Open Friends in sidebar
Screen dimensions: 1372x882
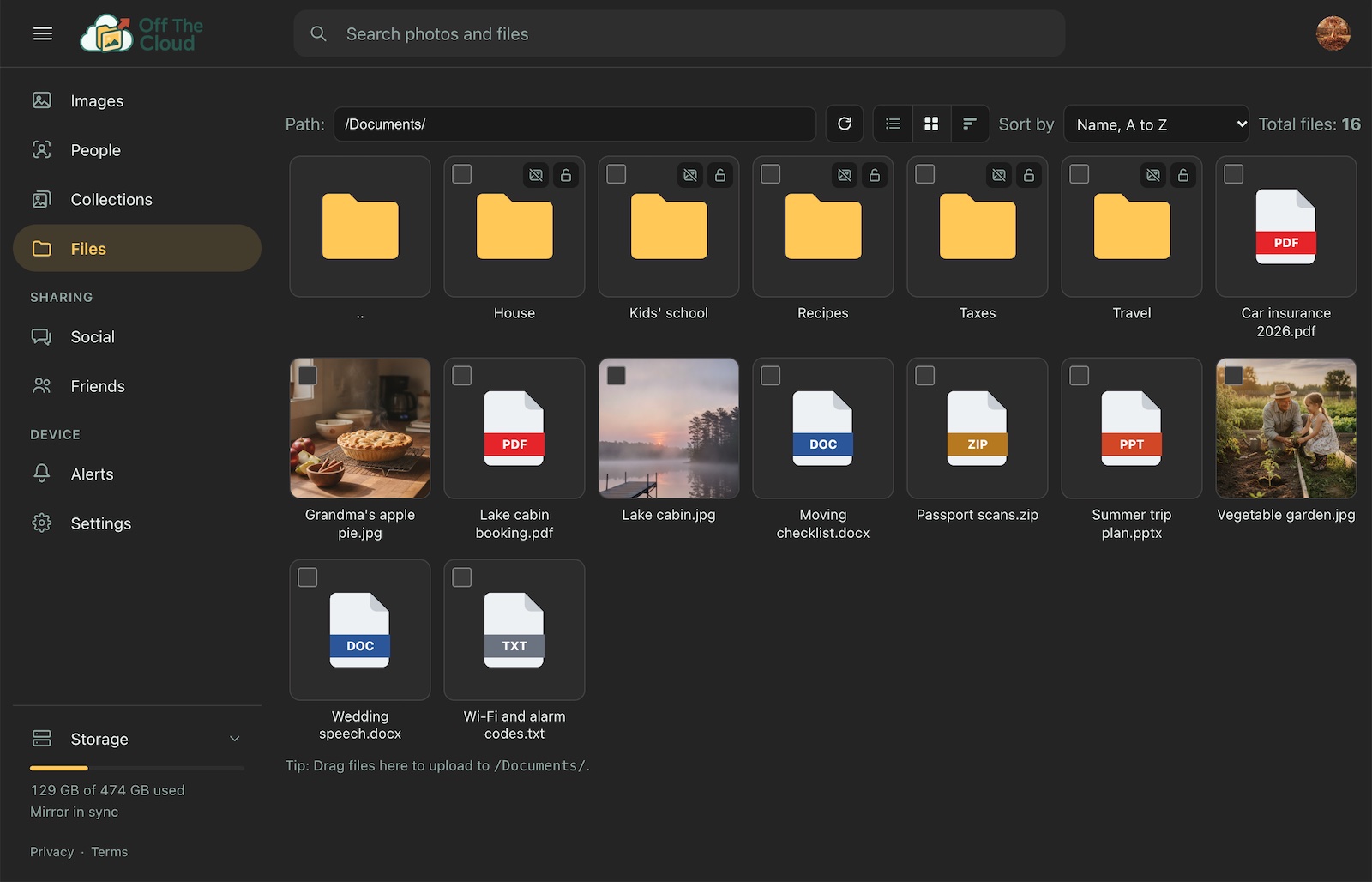pos(137,386)
